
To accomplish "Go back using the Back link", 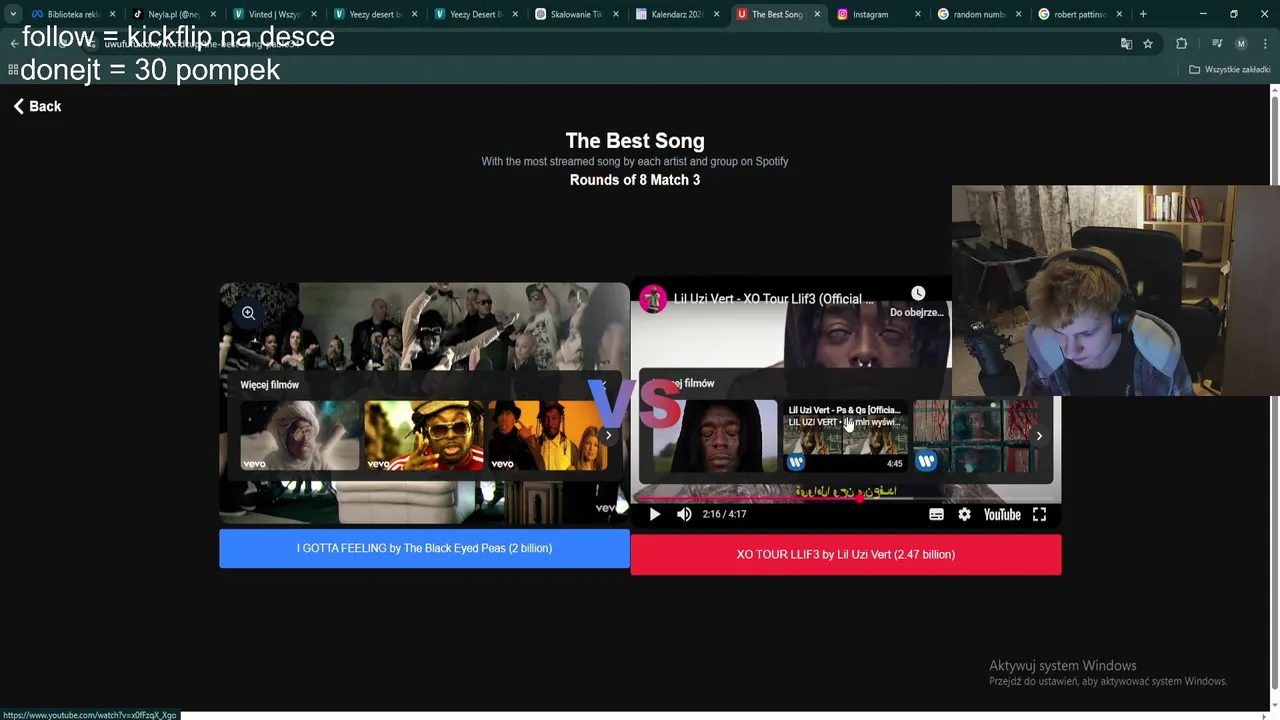I will coord(37,106).
